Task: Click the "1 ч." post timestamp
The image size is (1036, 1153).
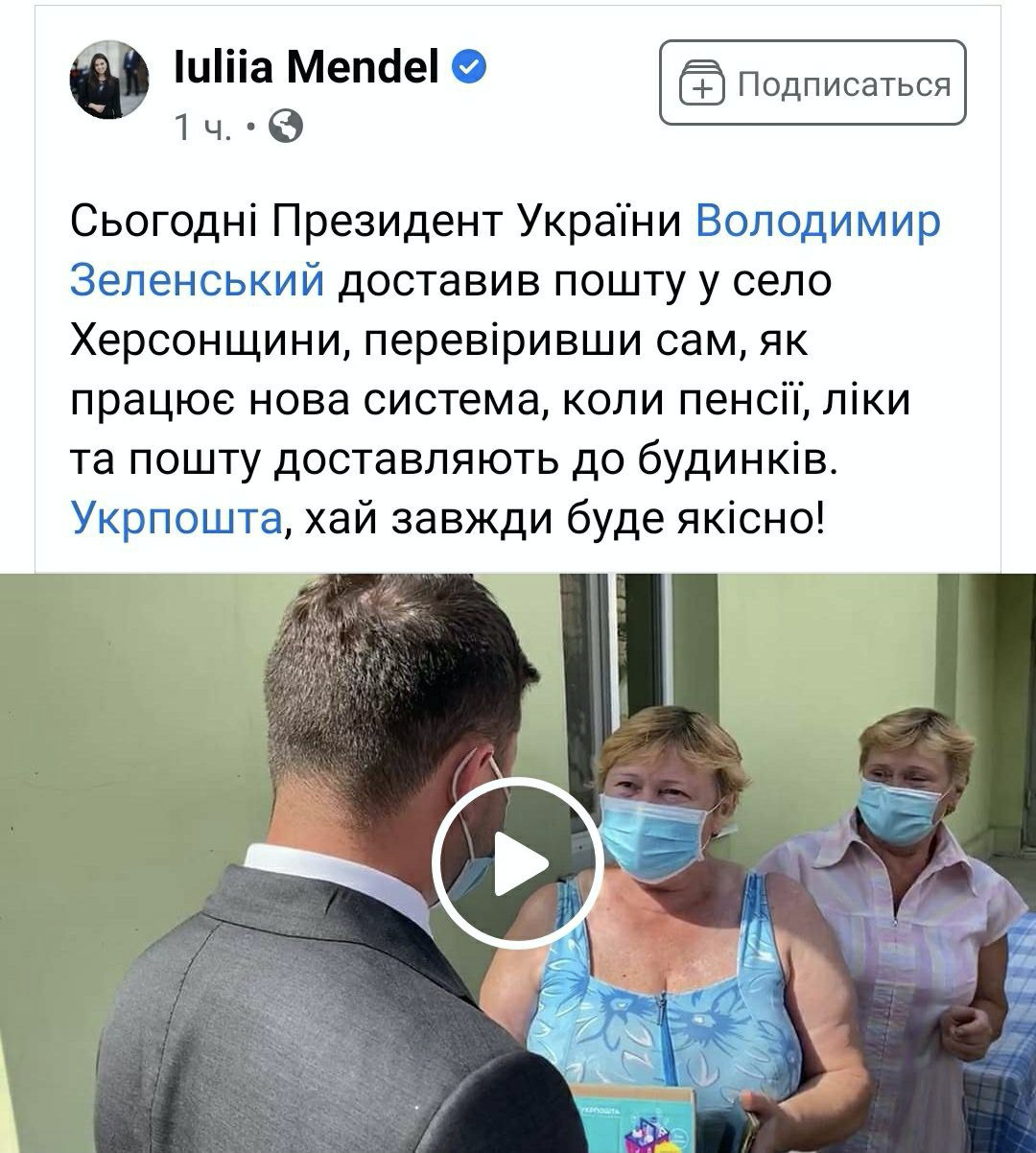Action: (x=202, y=127)
